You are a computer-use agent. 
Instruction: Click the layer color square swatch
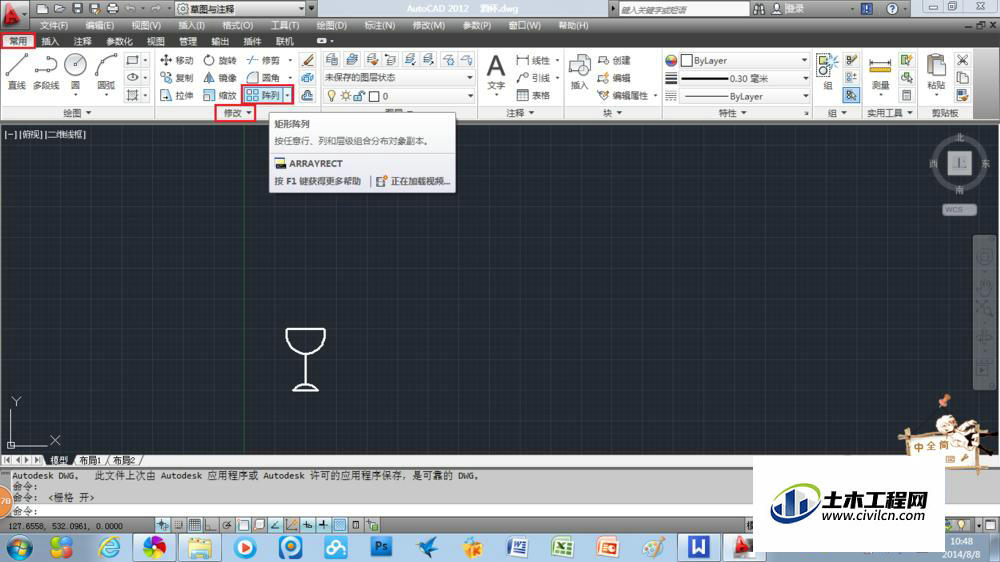pyautogui.click(x=374, y=96)
